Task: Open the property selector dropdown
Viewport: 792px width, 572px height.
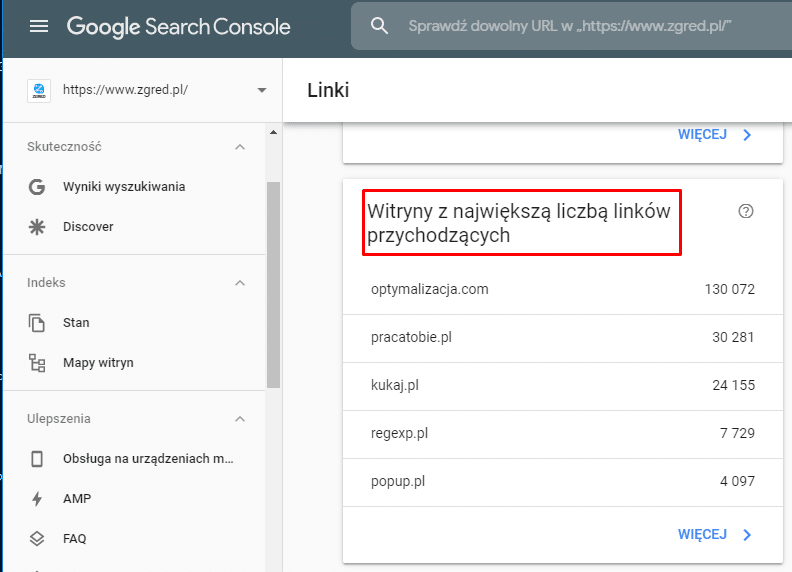Action: click(262, 90)
